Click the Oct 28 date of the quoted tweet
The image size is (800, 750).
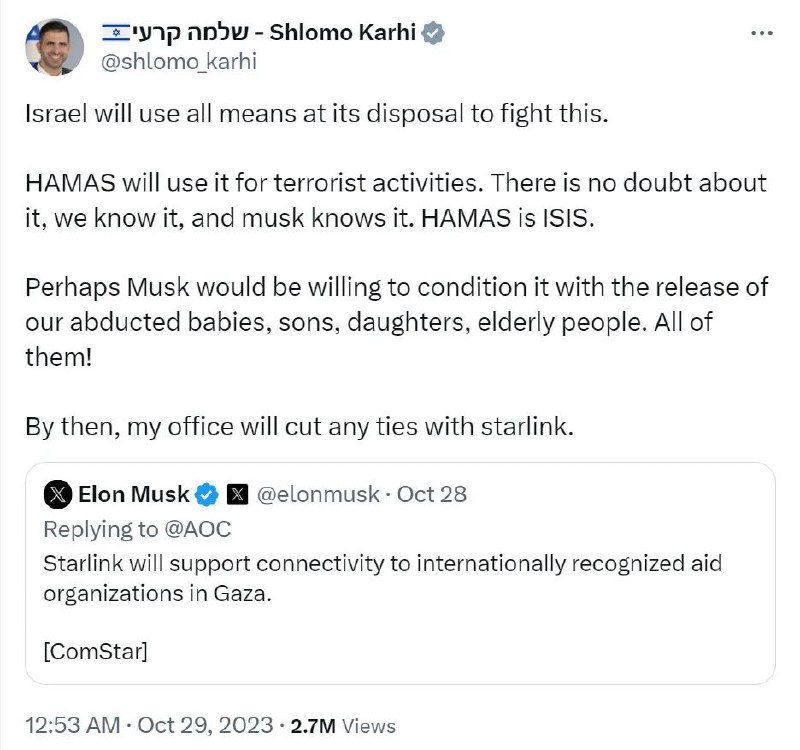click(432, 494)
